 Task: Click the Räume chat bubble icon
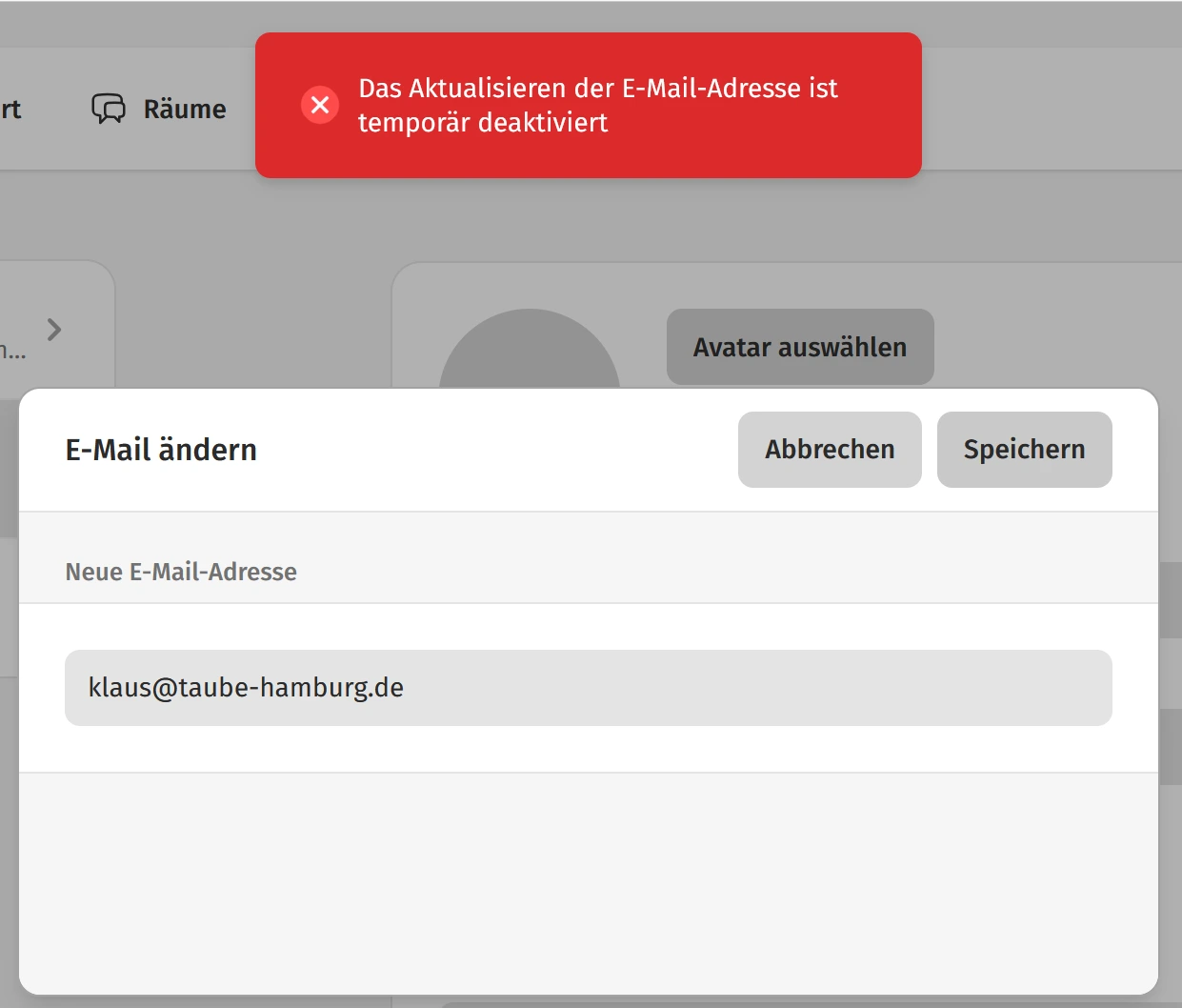click(x=108, y=109)
